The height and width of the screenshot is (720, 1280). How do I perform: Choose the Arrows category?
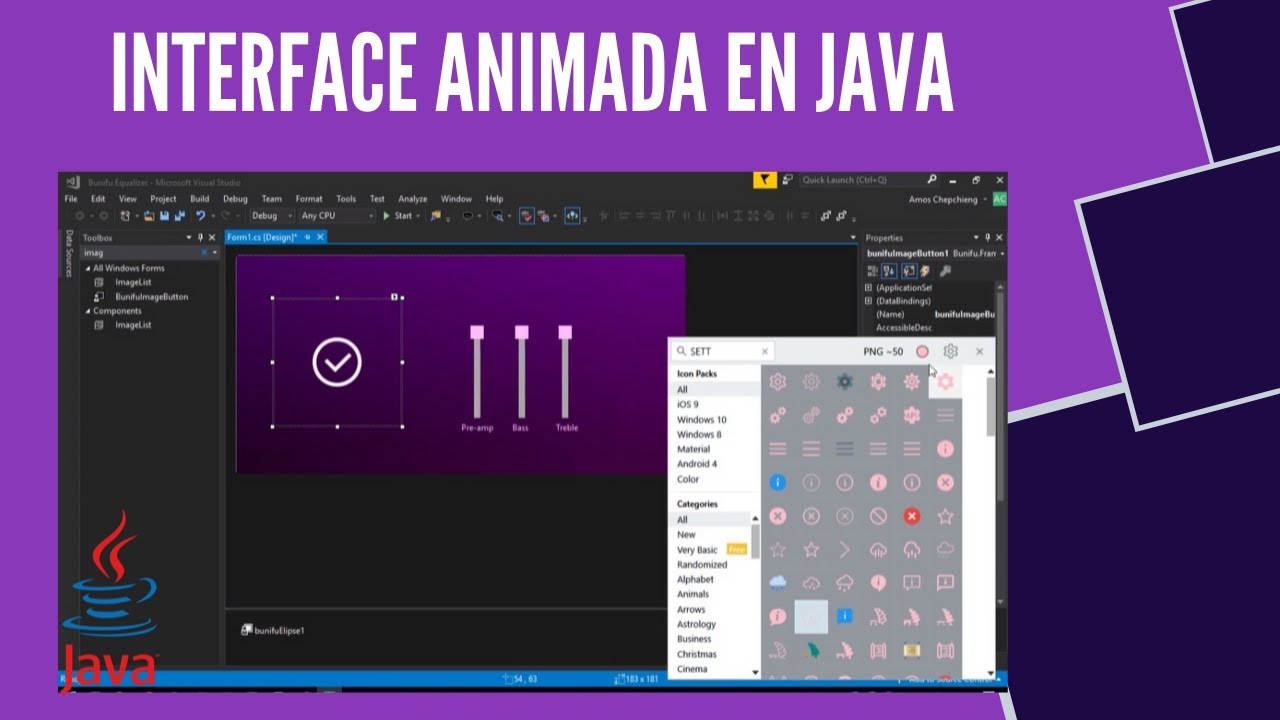tap(691, 609)
